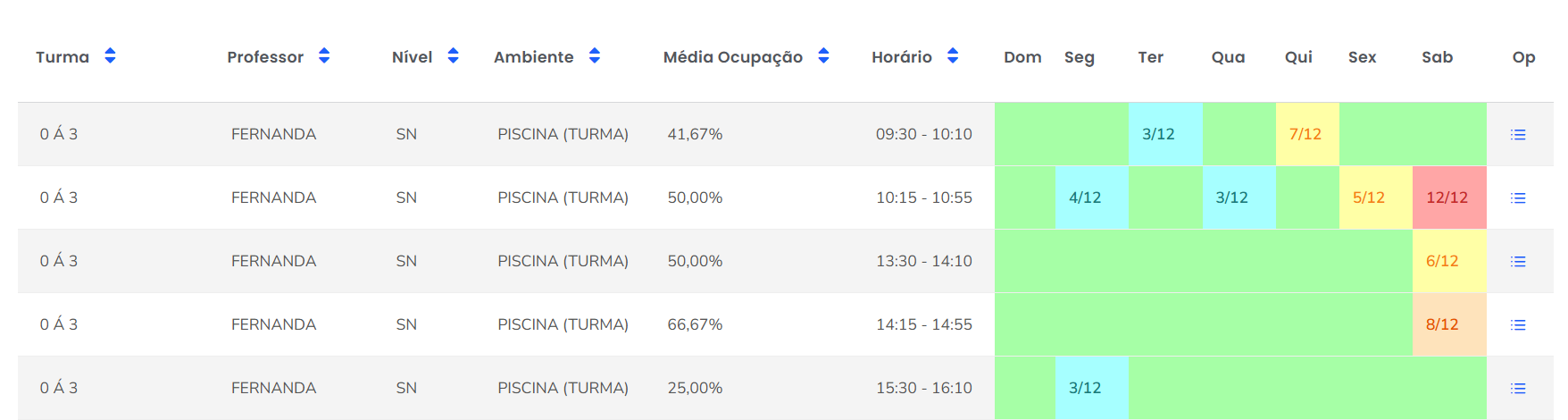
Task: Click the 7/12 Thursday occupancy cell
Action: [1305, 134]
